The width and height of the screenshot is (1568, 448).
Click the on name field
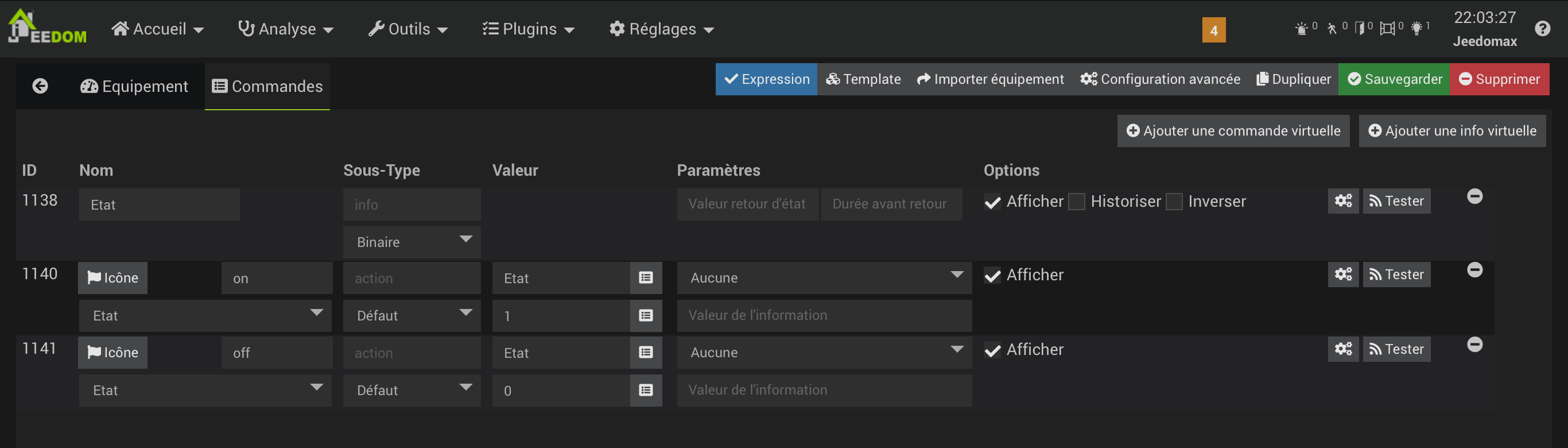(x=277, y=278)
